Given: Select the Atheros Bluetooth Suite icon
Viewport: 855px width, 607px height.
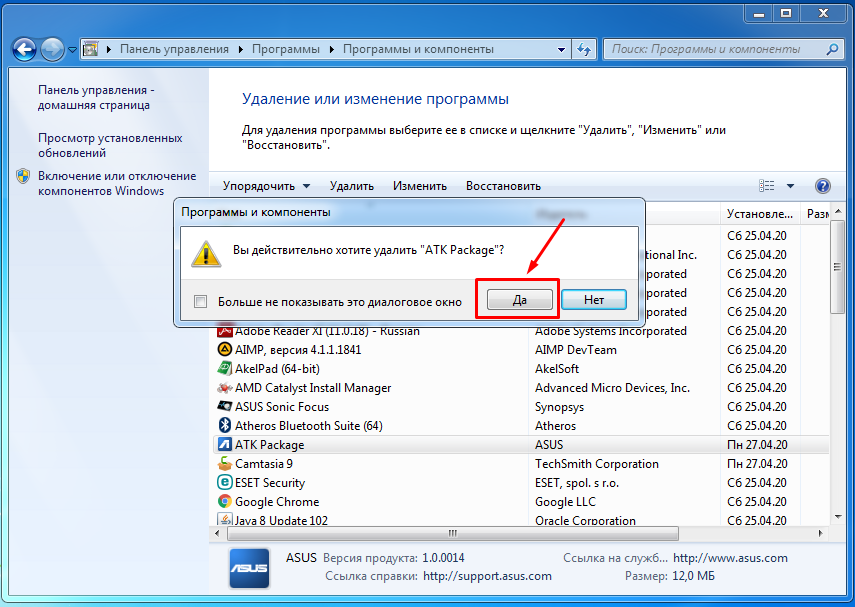Looking at the screenshot, I should click(225, 425).
